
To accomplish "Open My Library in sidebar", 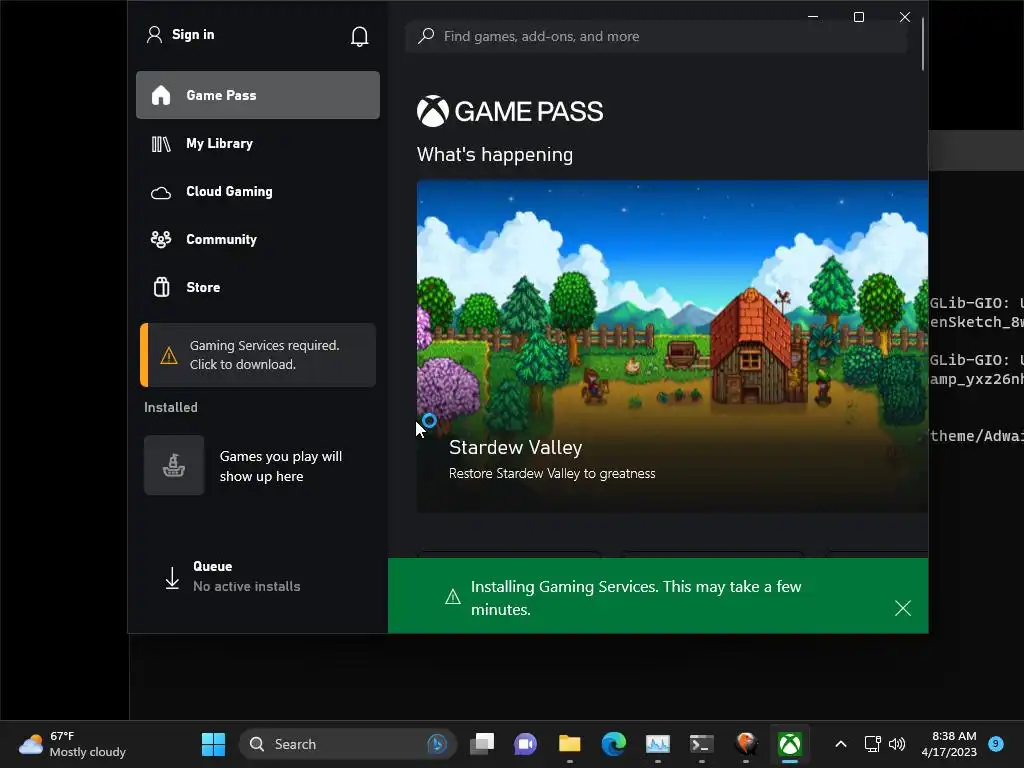I will click(257, 144).
